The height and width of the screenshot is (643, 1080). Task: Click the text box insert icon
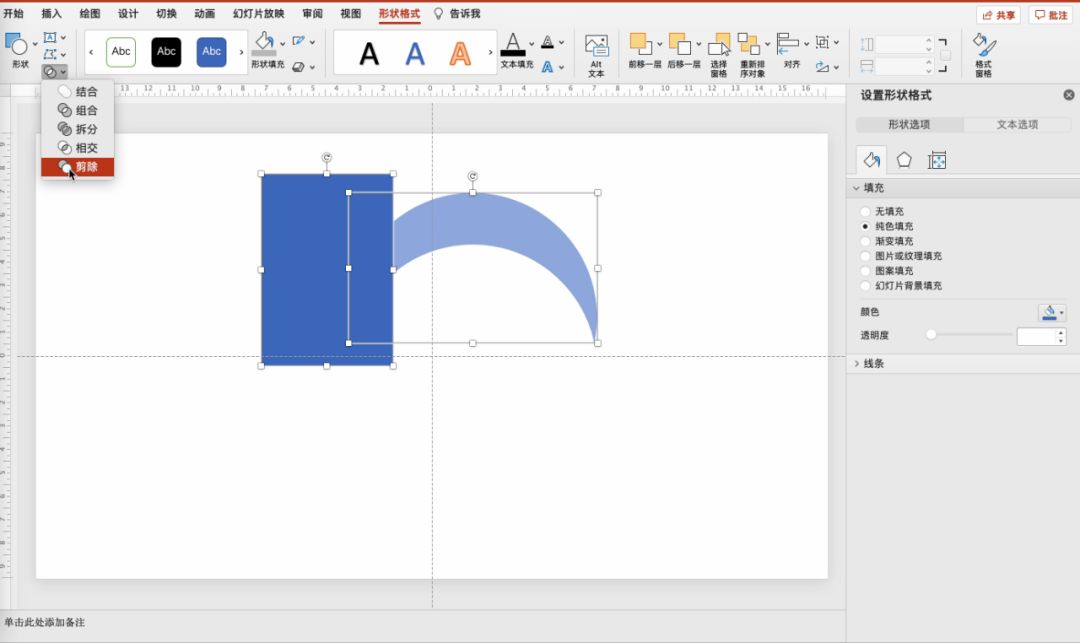point(50,38)
